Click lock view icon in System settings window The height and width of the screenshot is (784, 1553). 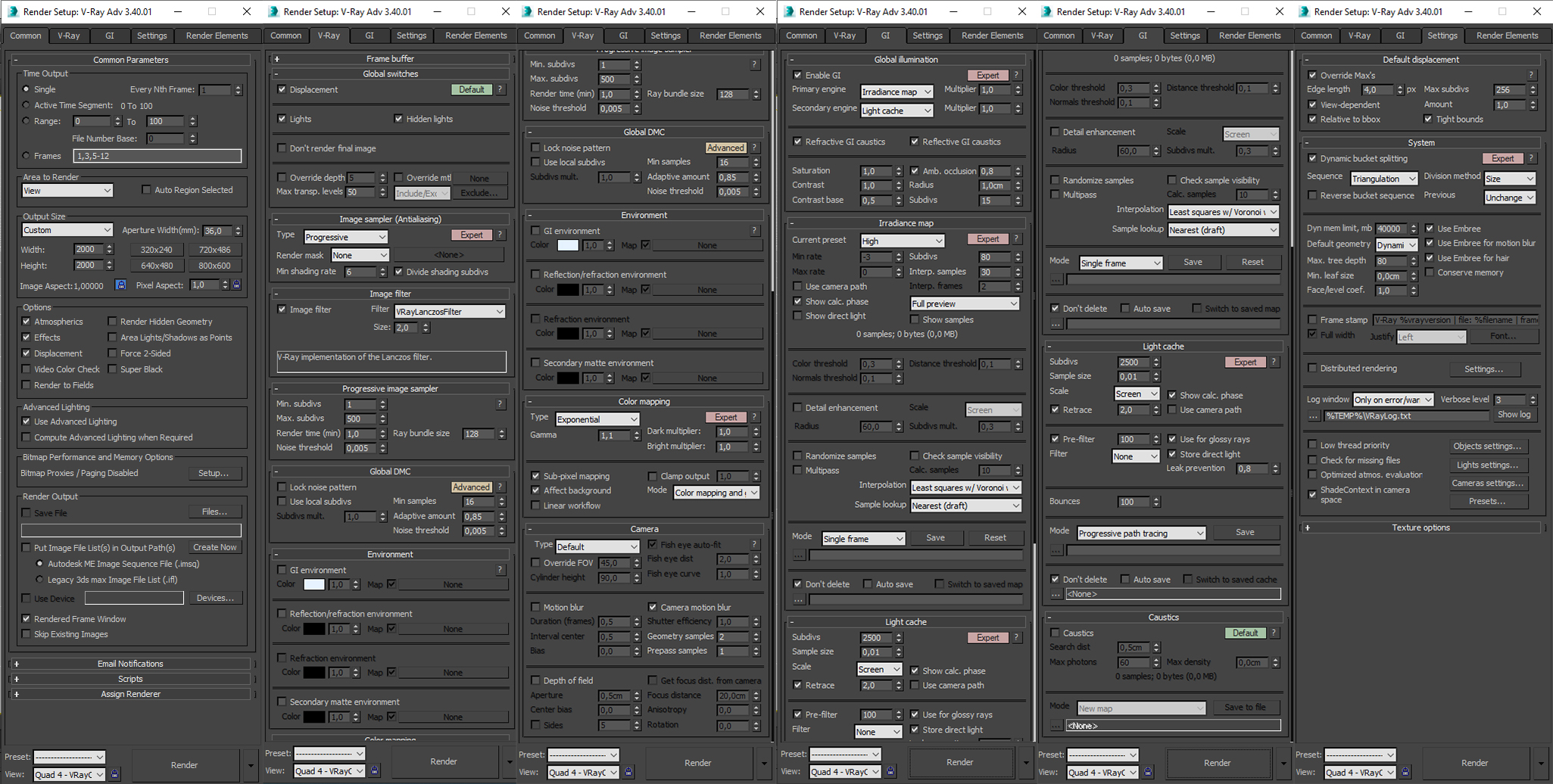pos(1406,773)
